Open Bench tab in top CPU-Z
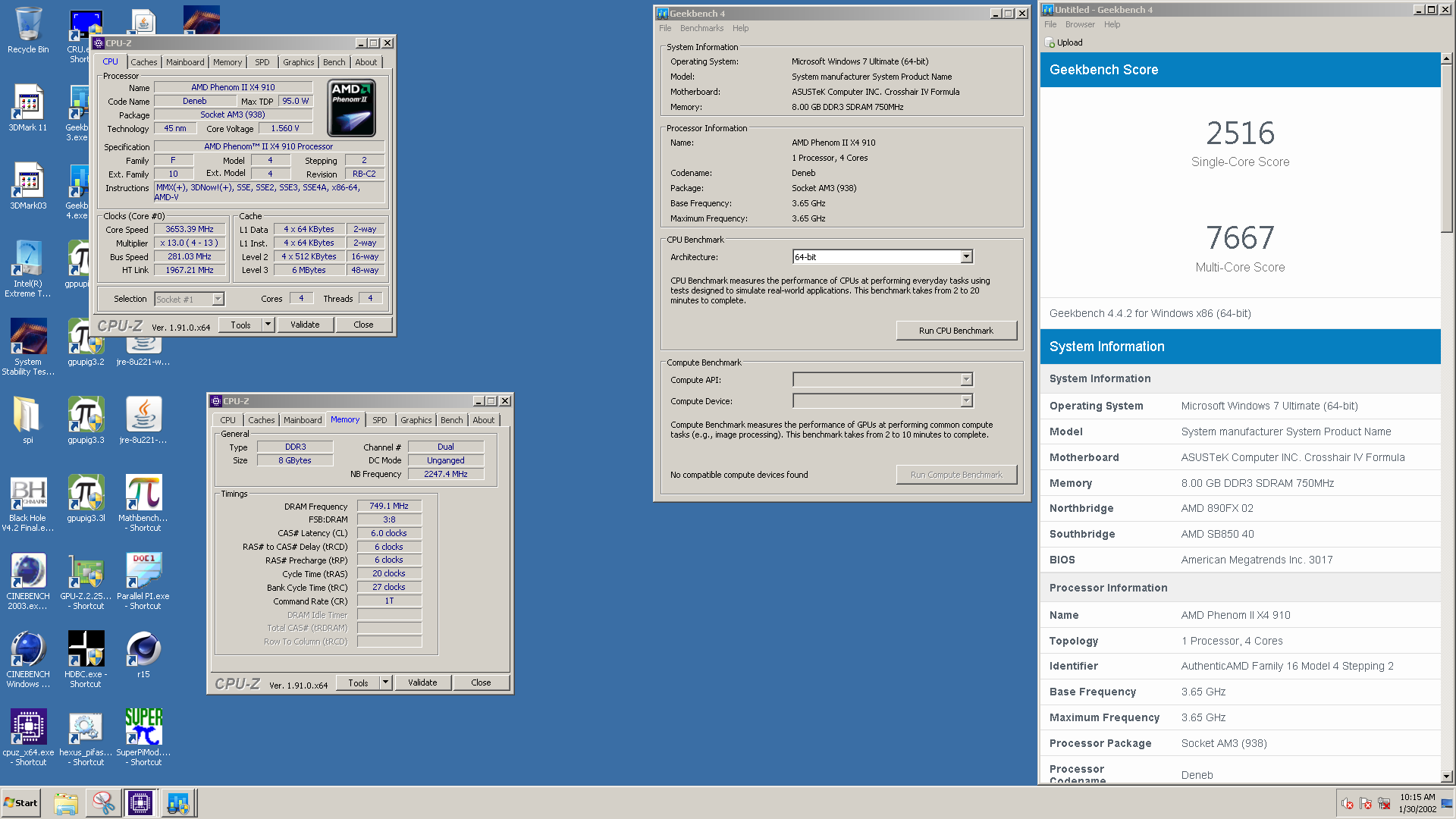1456x819 pixels. (x=334, y=62)
